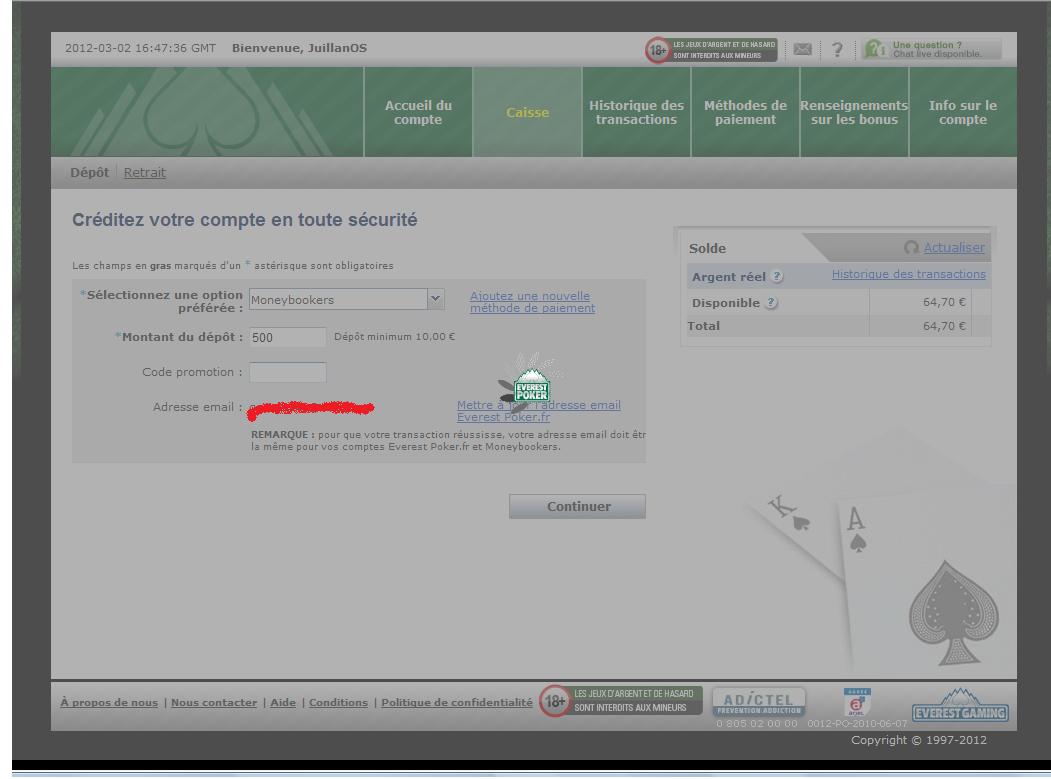The width and height of the screenshot is (1051, 779).
Task: Open Historique des transactions tab
Action: coord(636,112)
